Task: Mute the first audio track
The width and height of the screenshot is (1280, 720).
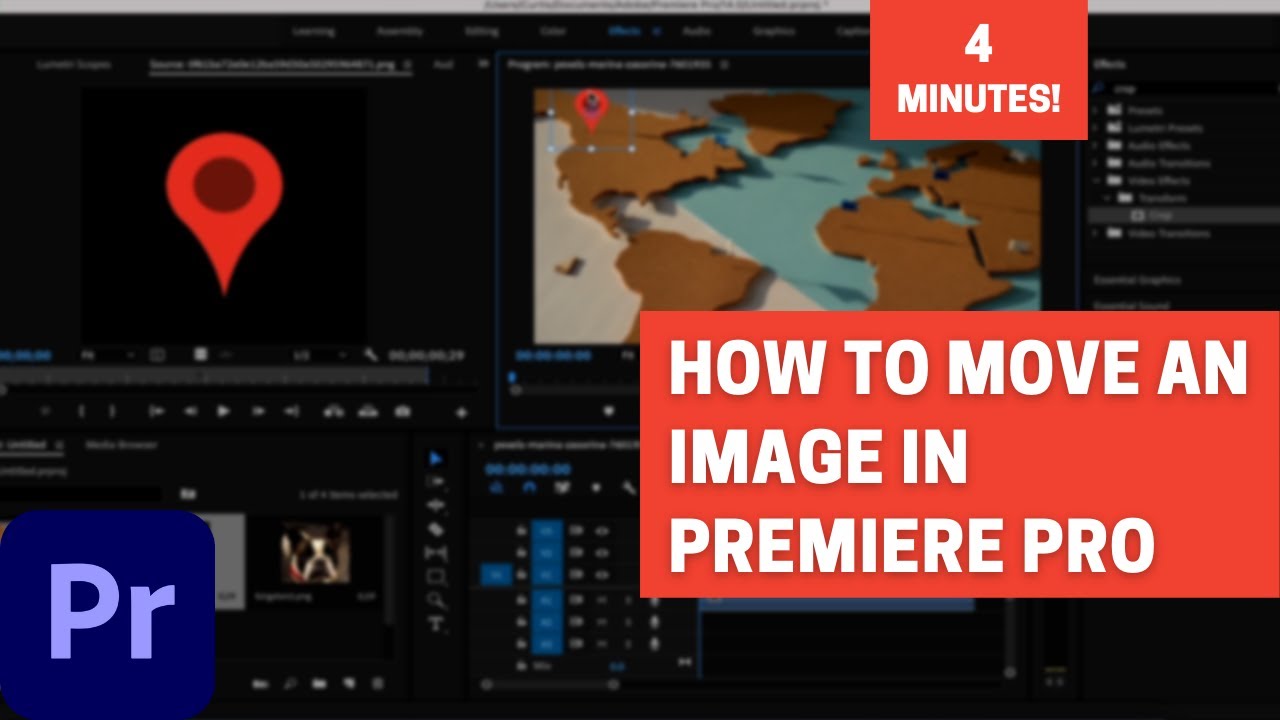Action: tap(602, 600)
